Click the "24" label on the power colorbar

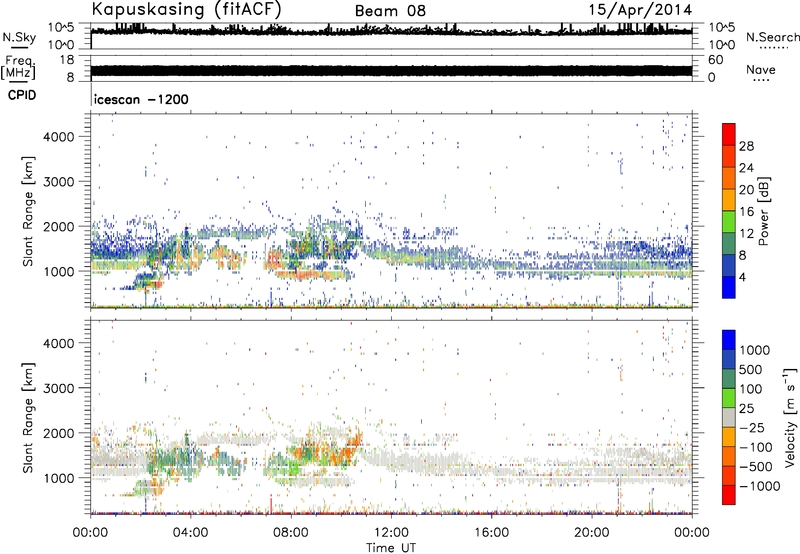click(x=746, y=168)
